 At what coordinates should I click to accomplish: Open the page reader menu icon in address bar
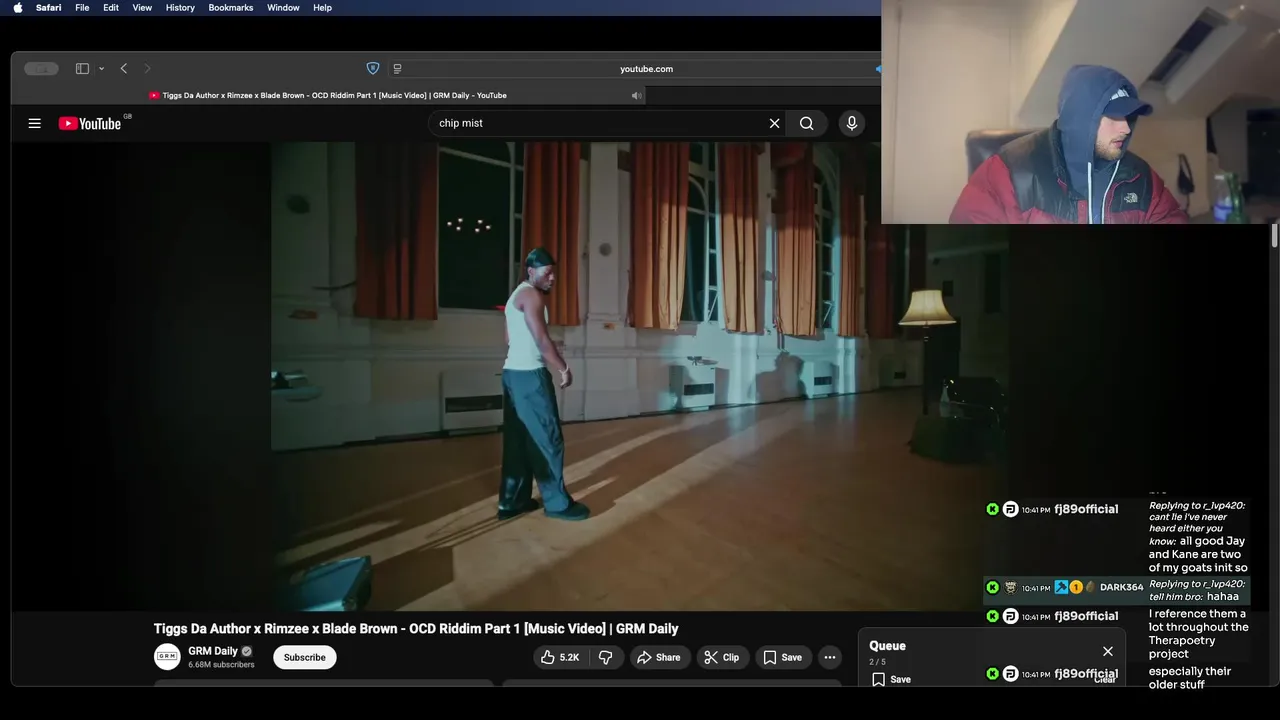click(397, 69)
